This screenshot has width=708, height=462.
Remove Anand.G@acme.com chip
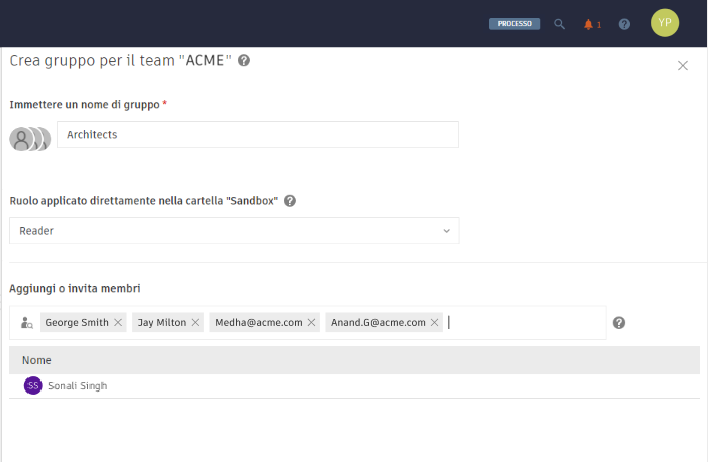click(434, 322)
